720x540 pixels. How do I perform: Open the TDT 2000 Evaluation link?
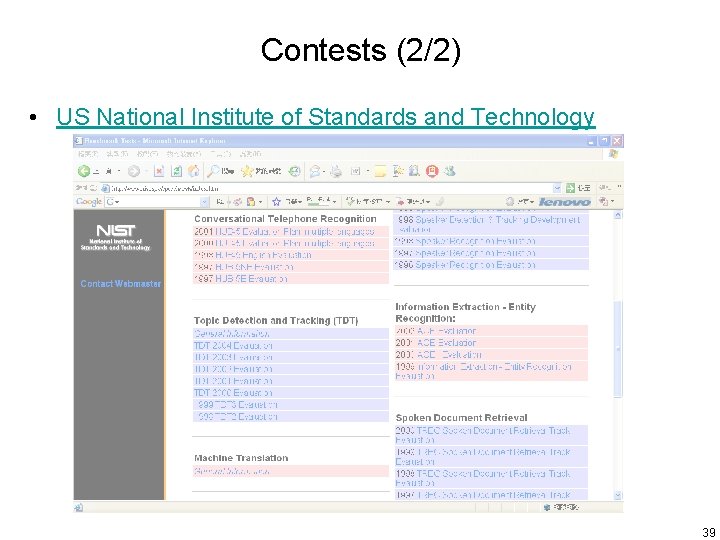[233, 393]
